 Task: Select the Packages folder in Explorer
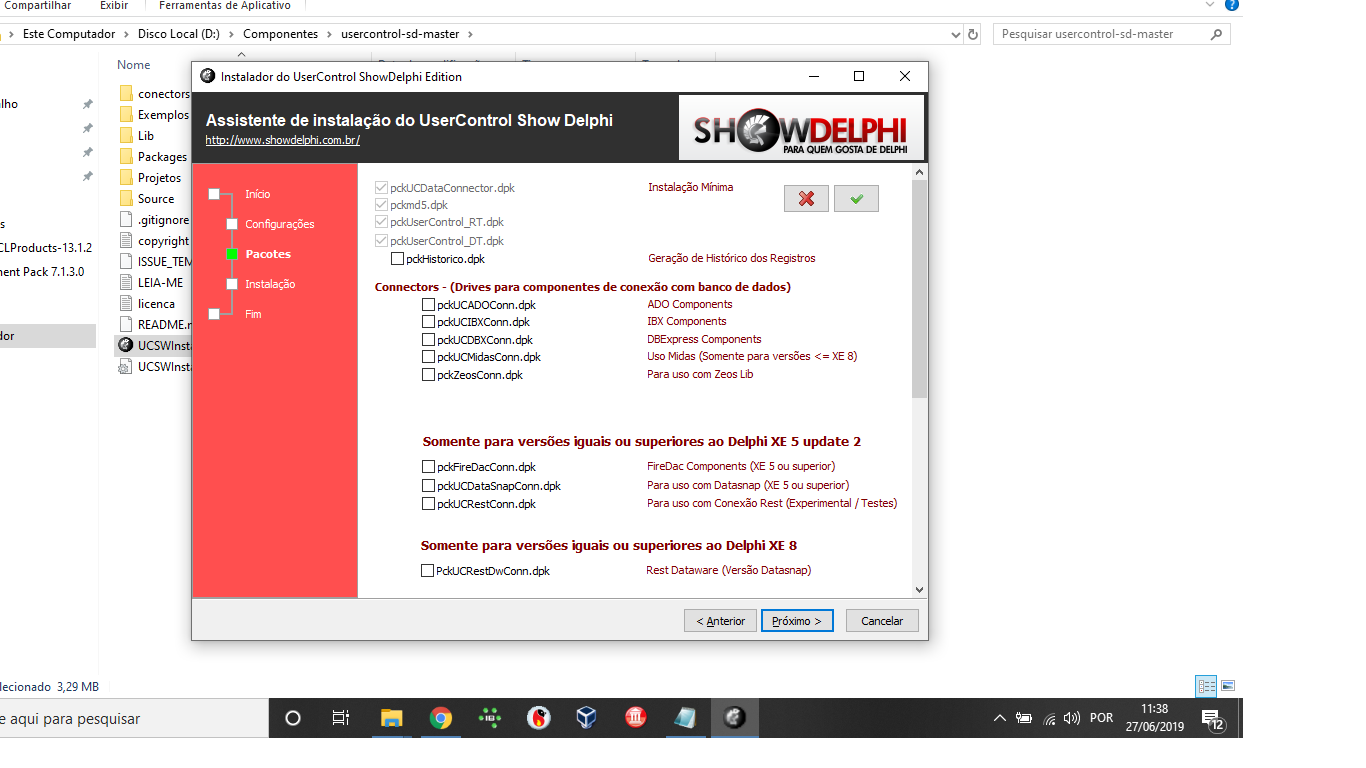pos(154,156)
